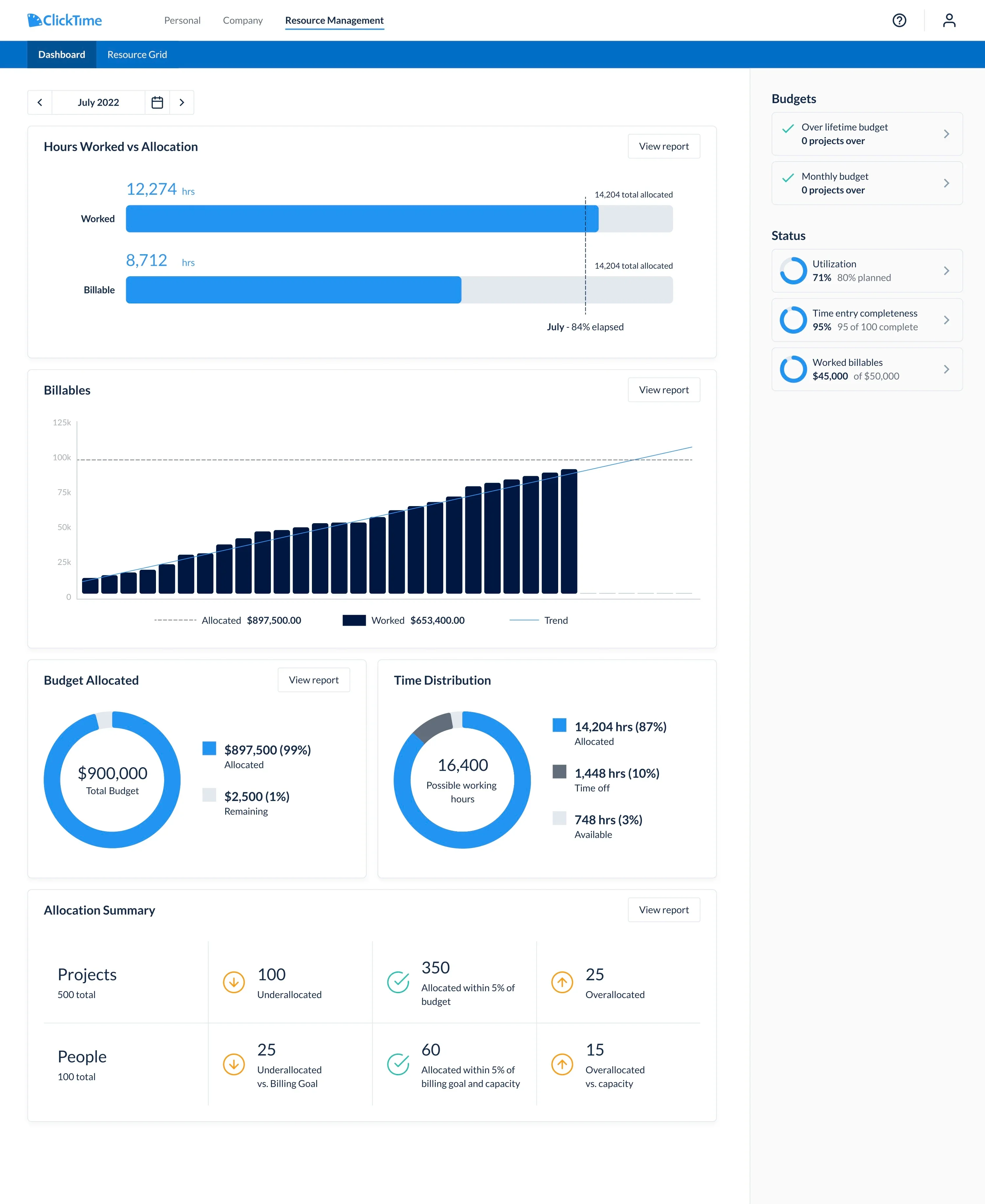Click the user profile icon

(949, 20)
